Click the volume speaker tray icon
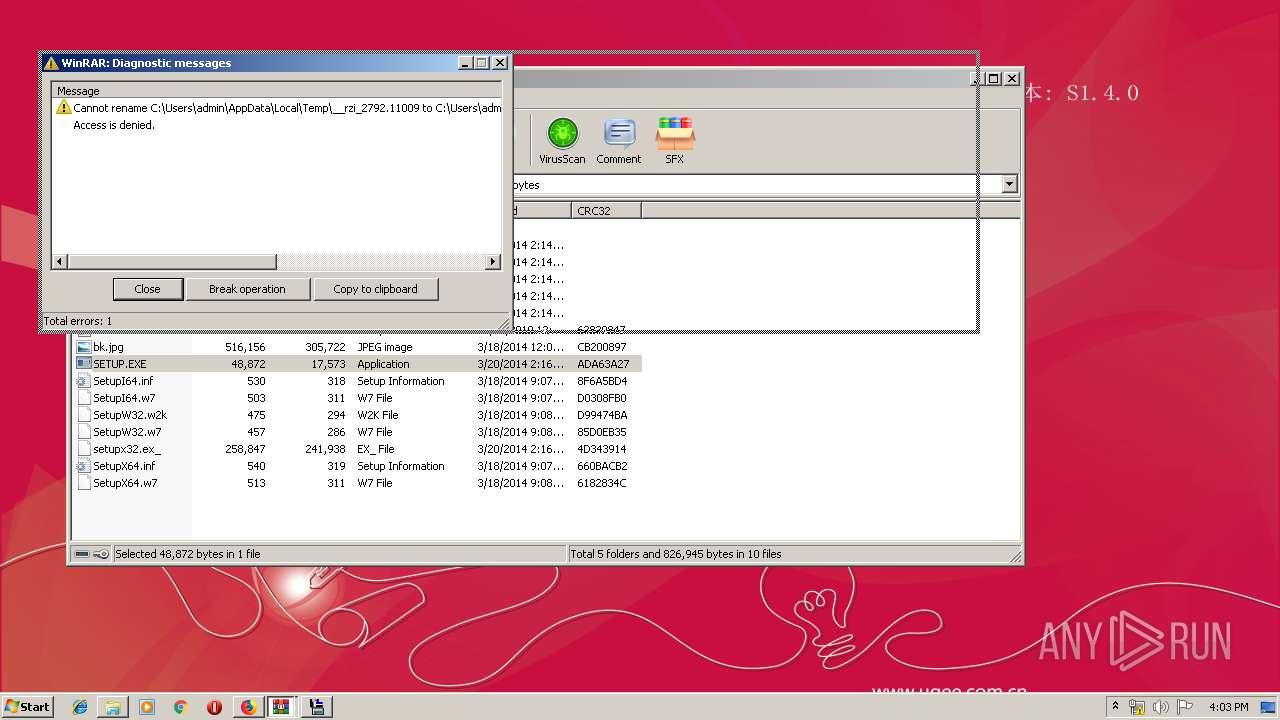 point(1161,707)
